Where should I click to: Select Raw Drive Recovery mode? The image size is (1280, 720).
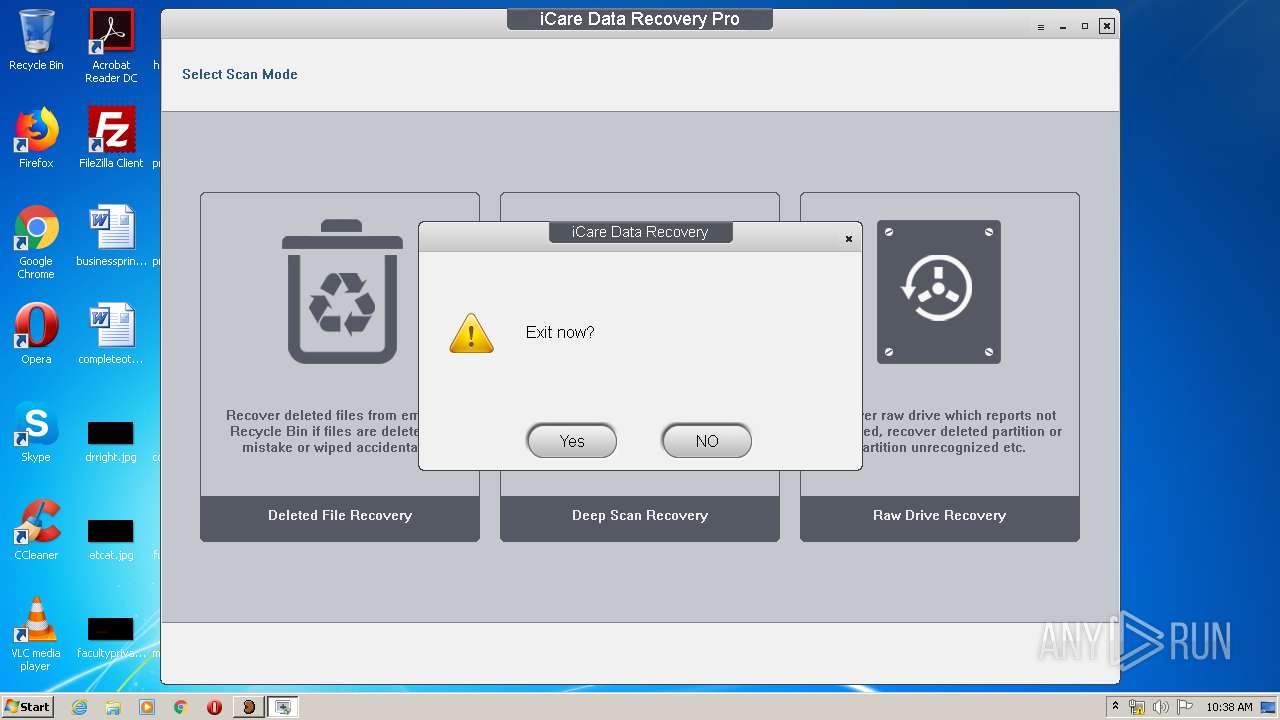(940, 516)
